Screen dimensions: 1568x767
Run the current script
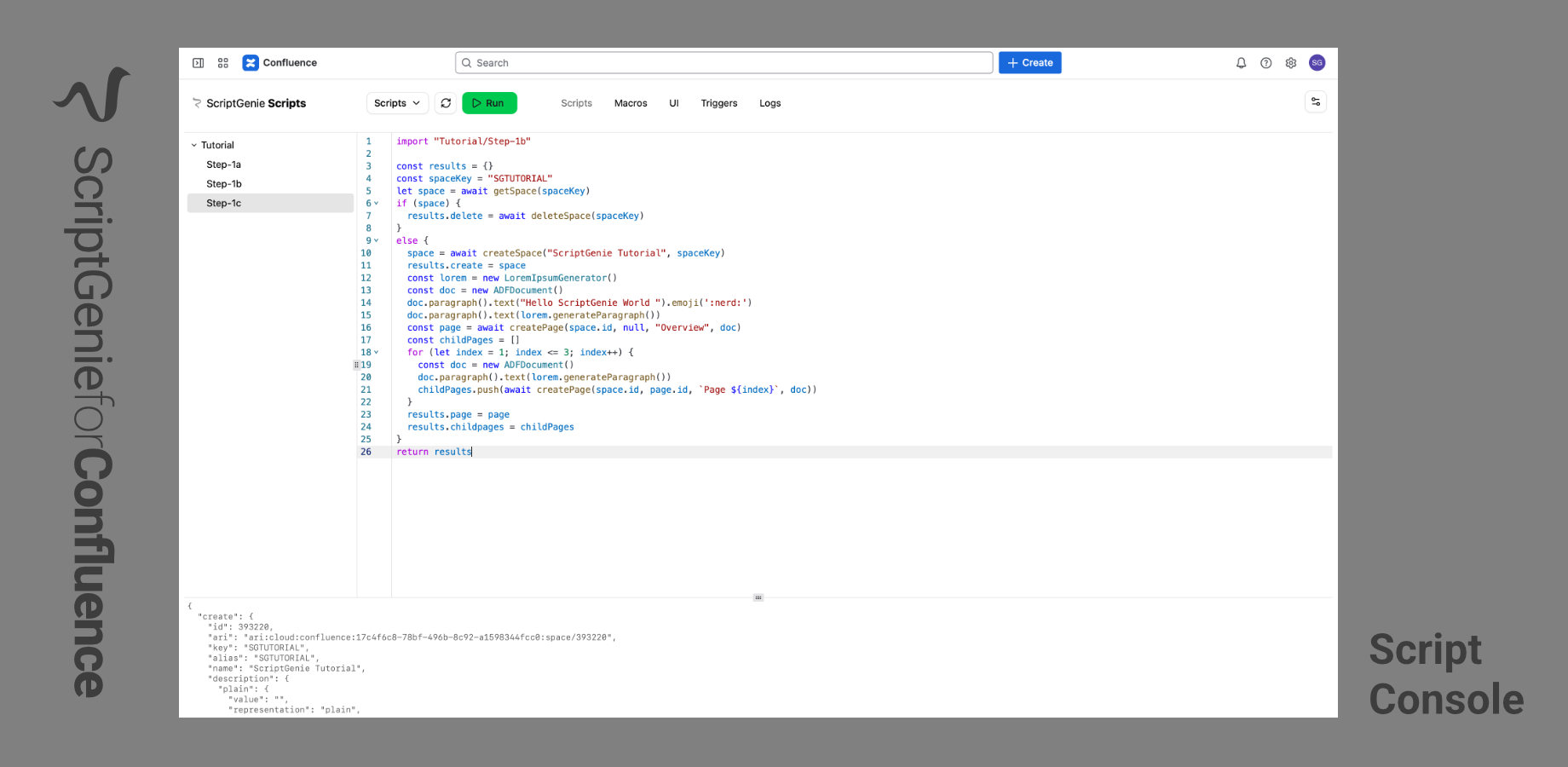click(489, 103)
